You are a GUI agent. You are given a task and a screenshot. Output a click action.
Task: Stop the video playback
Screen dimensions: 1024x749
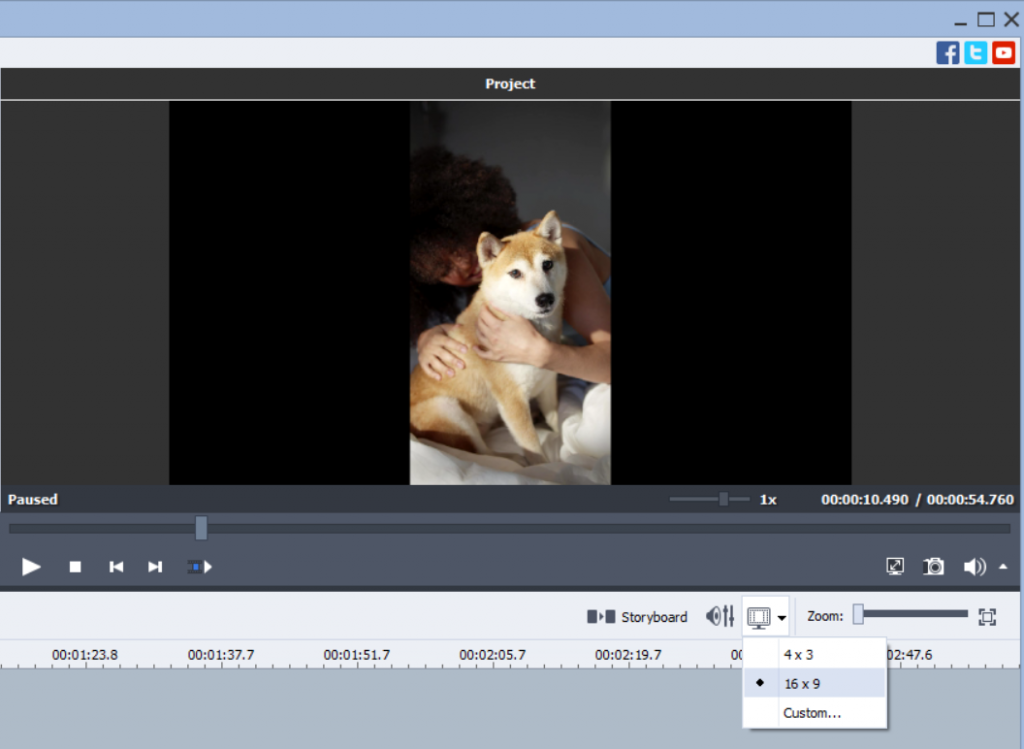point(75,567)
